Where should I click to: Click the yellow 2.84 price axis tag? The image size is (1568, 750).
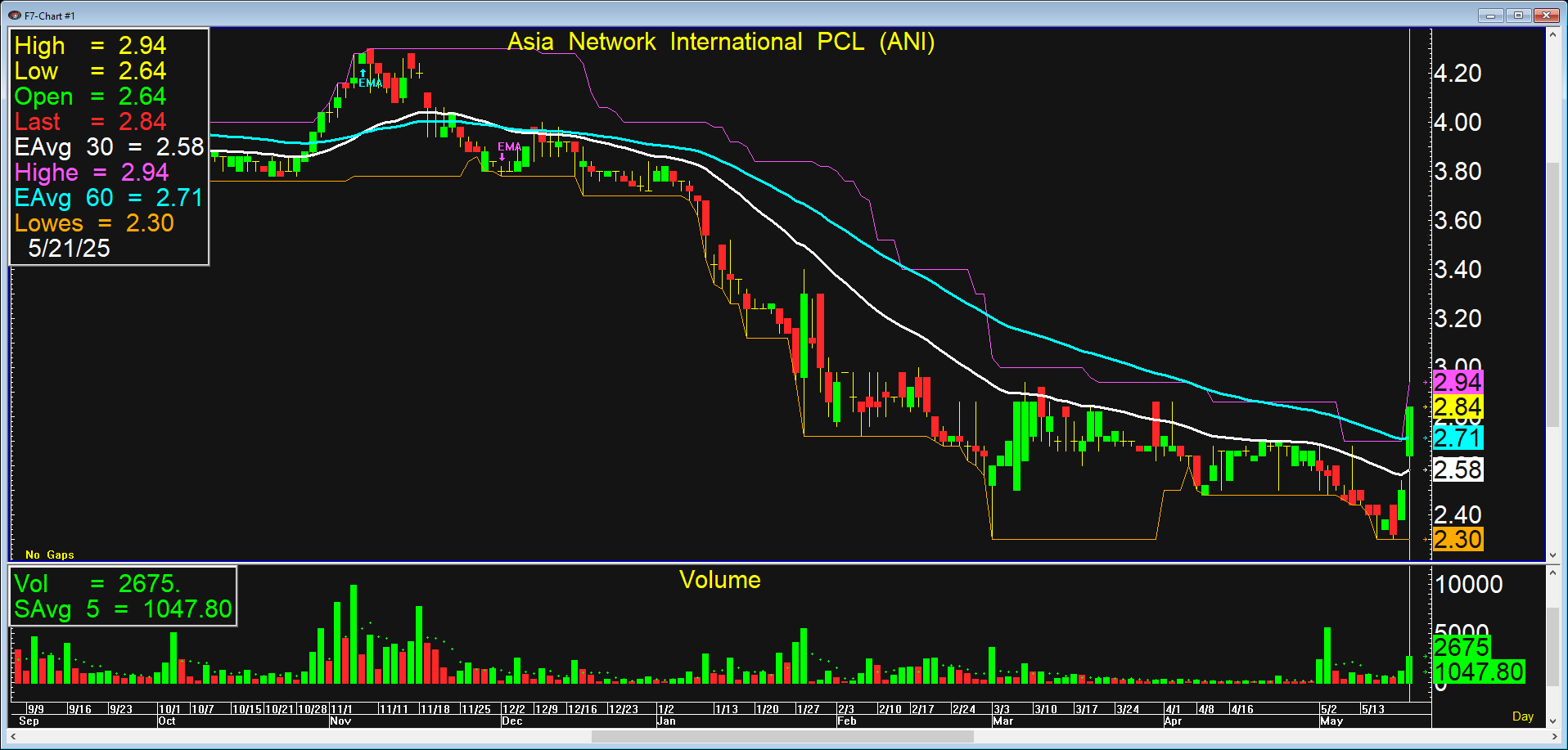tap(1458, 406)
